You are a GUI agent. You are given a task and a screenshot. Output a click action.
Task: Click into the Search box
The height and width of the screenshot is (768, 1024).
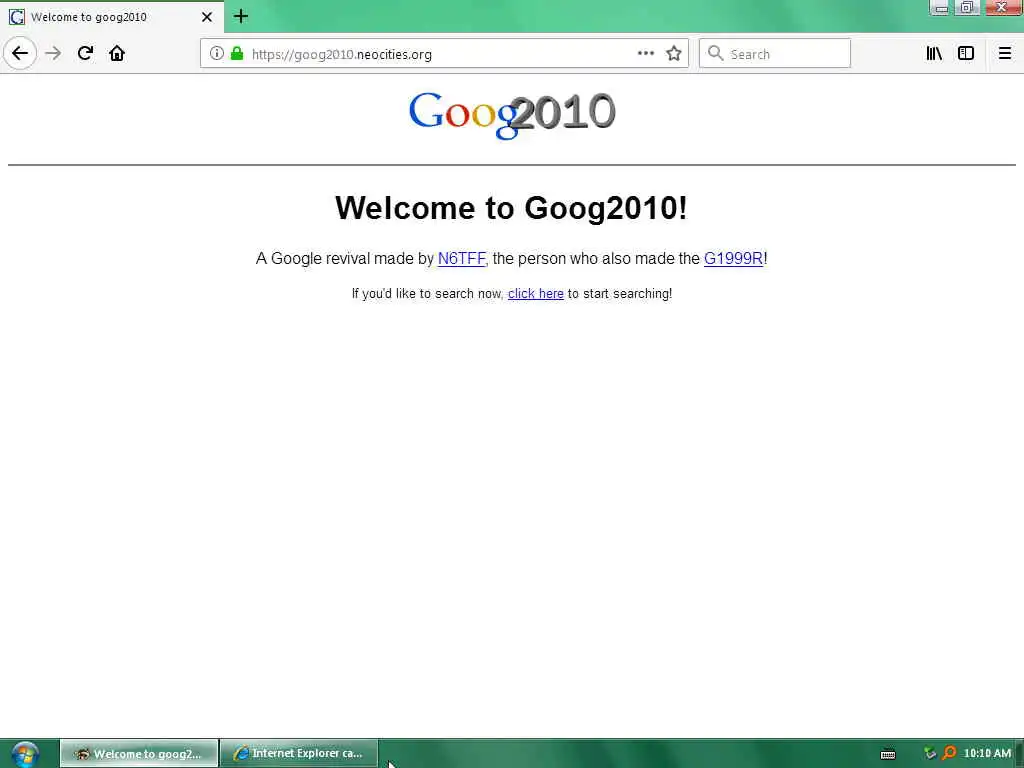(775, 54)
